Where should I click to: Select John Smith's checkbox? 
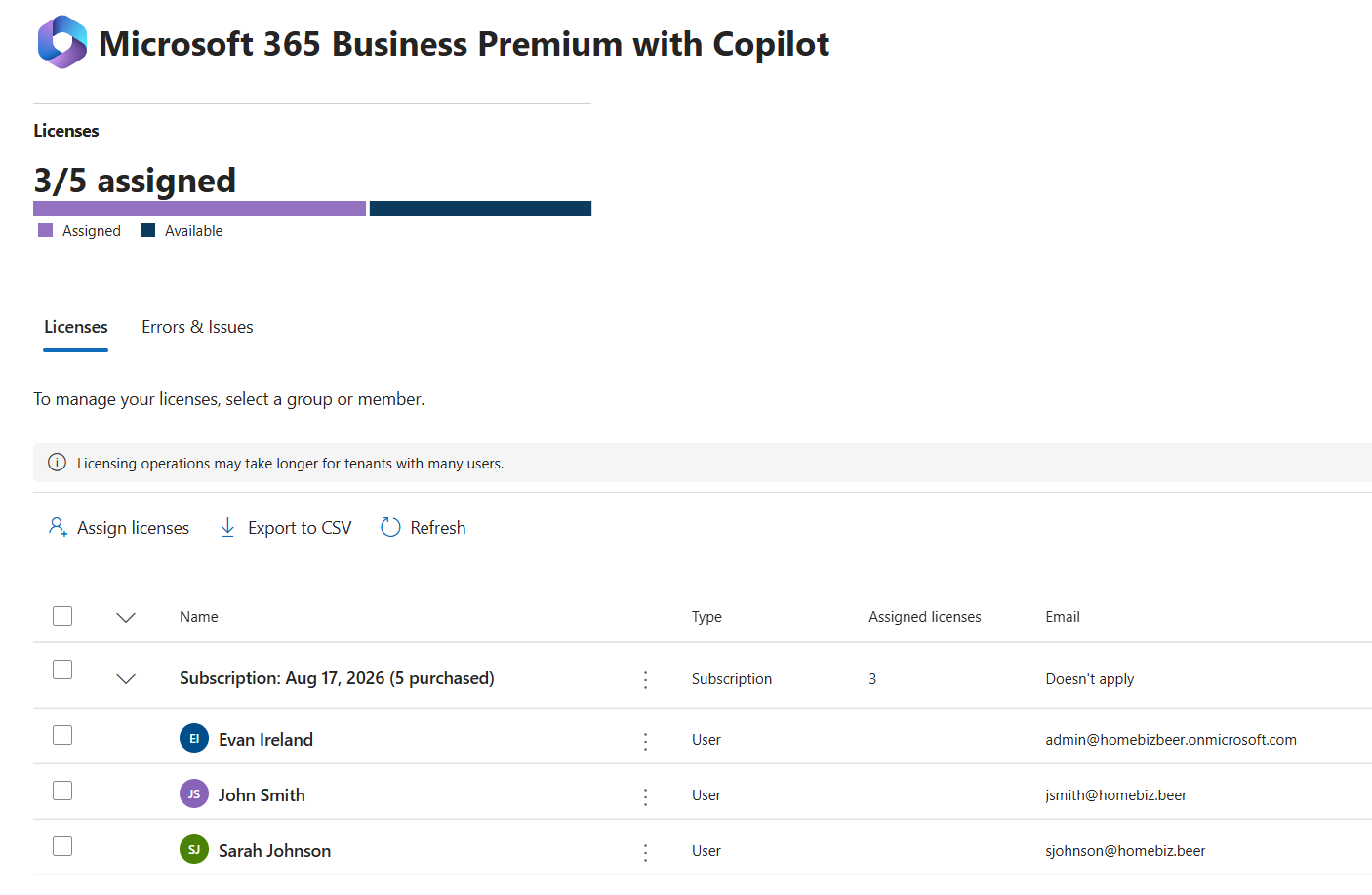coord(62,791)
